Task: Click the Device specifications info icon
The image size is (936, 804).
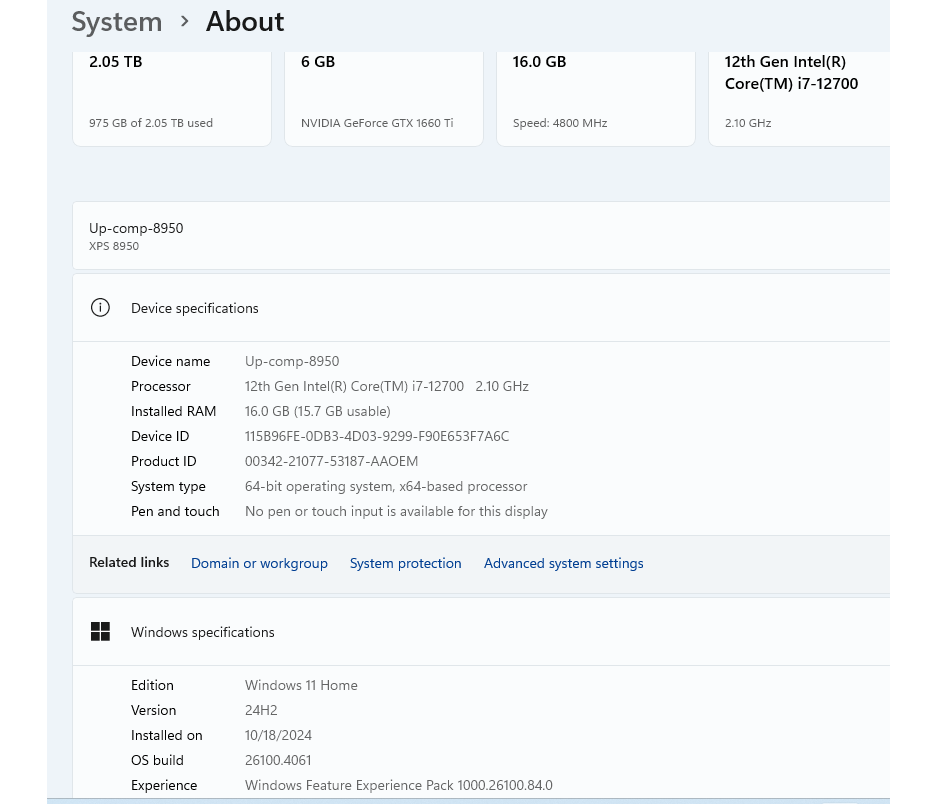Action: click(x=100, y=308)
